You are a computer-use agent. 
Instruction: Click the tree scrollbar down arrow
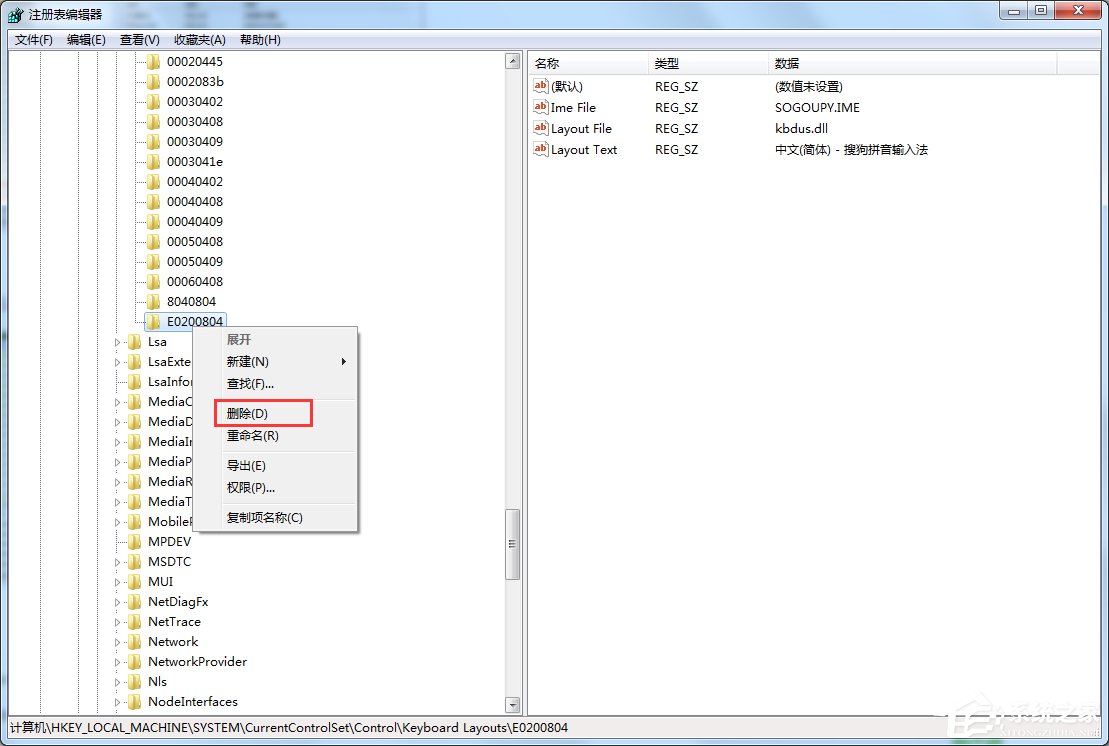click(x=512, y=704)
